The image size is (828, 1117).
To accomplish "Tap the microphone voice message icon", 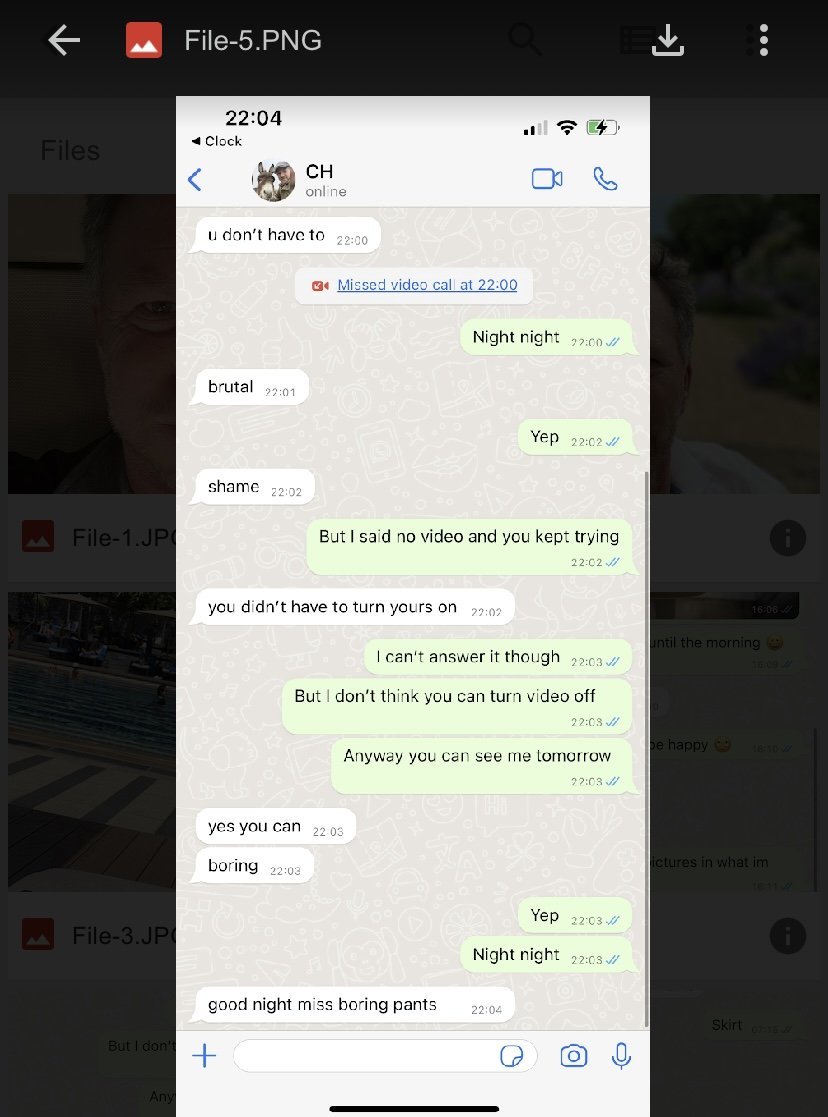I will coord(621,1056).
